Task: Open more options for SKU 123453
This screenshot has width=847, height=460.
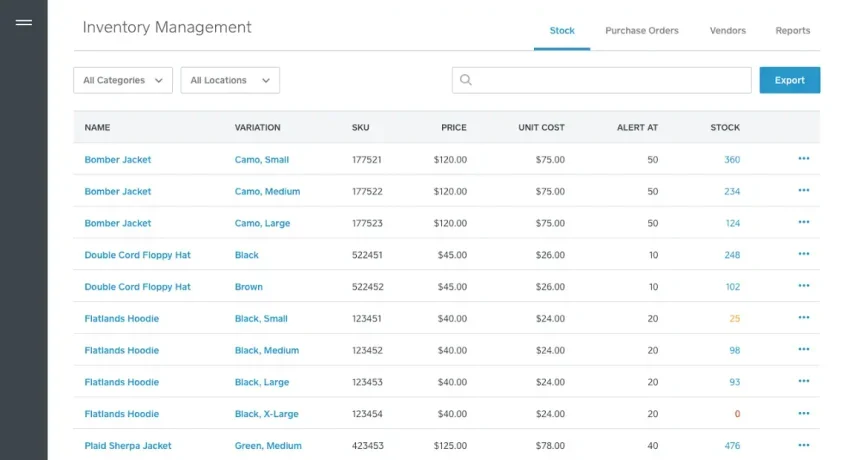Action: (x=804, y=382)
